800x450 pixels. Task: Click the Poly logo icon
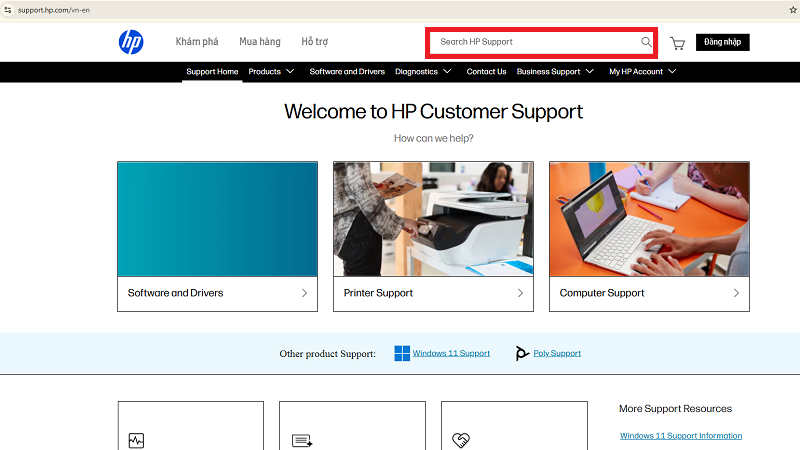click(522, 353)
